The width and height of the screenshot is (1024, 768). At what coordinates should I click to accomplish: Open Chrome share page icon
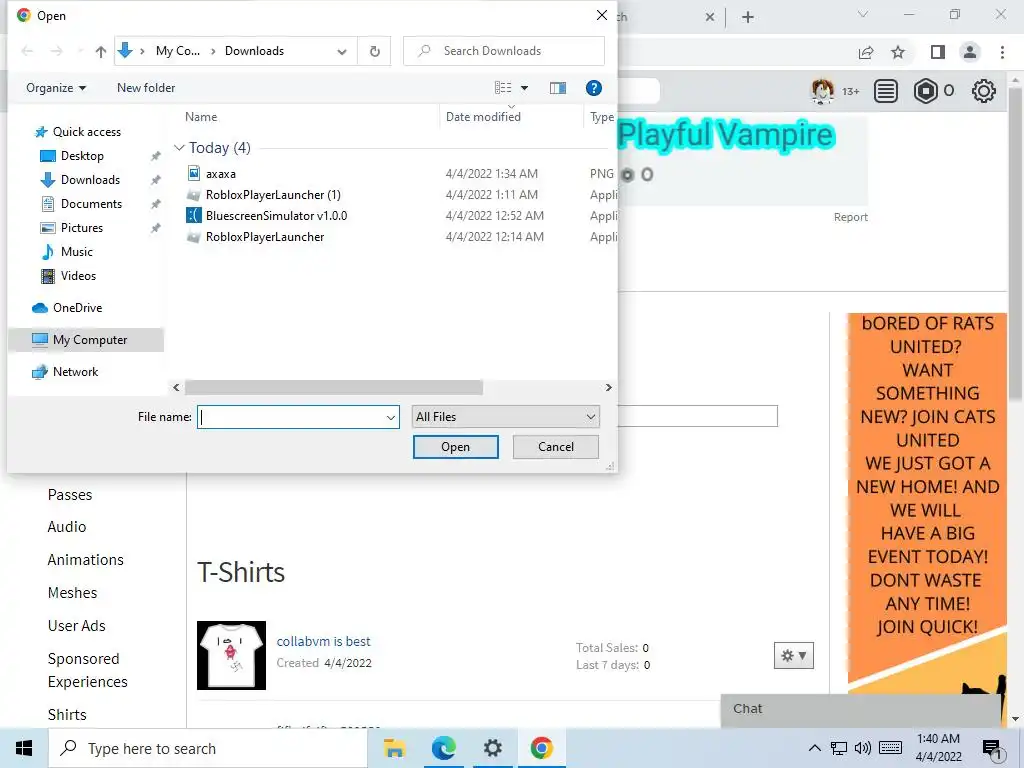coord(866,52)
